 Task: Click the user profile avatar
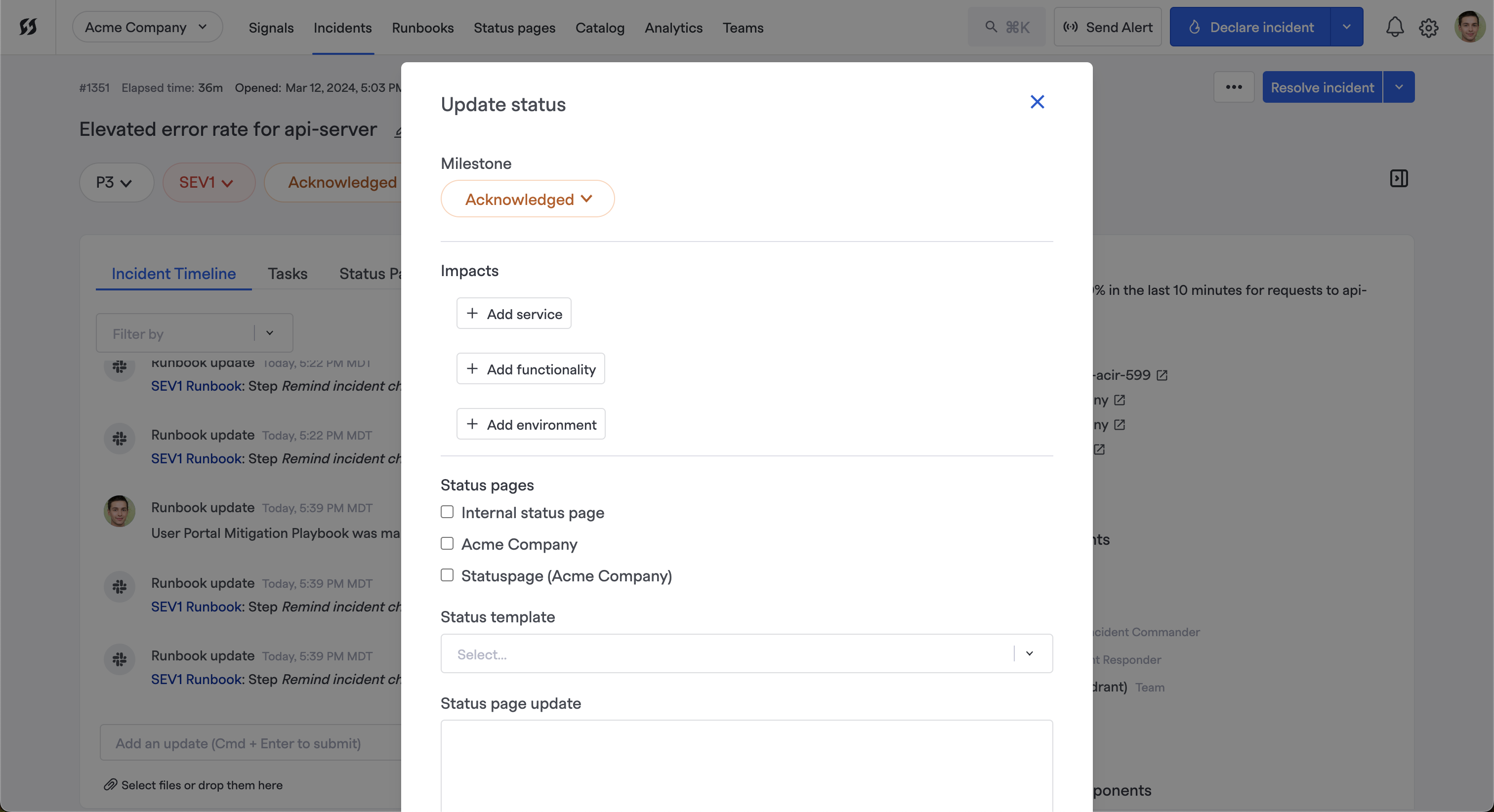[x=1469, y=27]
